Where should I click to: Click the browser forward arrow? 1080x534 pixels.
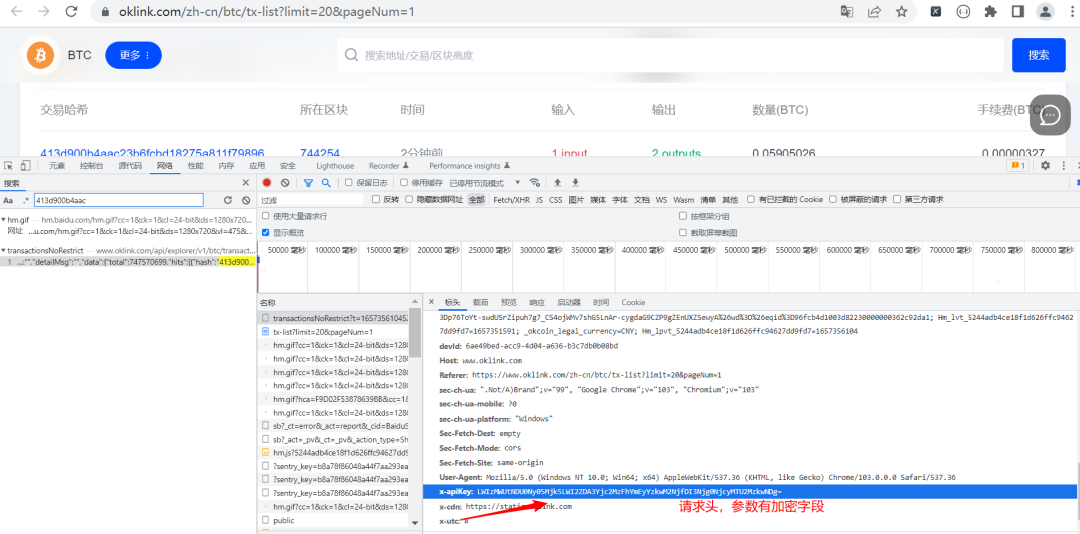tap(43, 11)
